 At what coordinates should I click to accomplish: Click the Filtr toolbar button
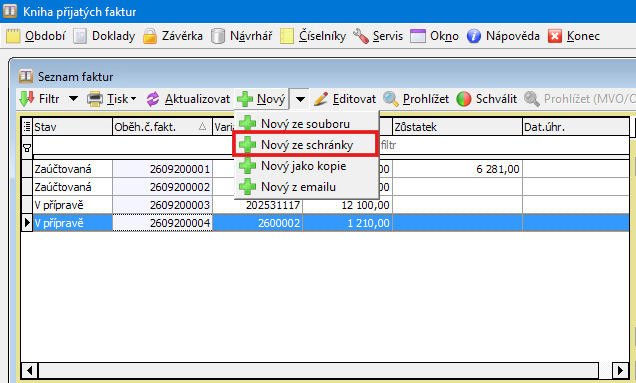(39, 99)
